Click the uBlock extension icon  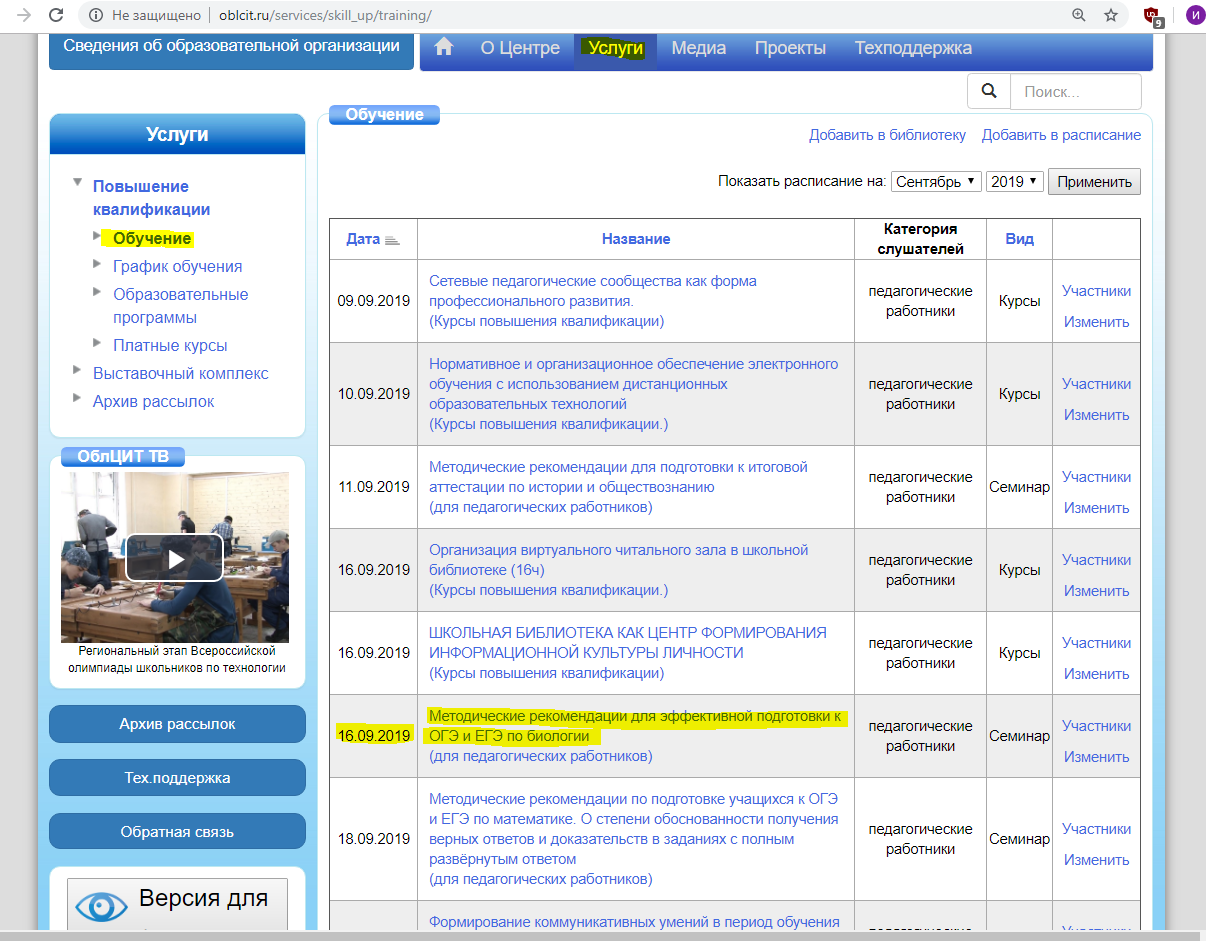click(x=1152, y=16)
